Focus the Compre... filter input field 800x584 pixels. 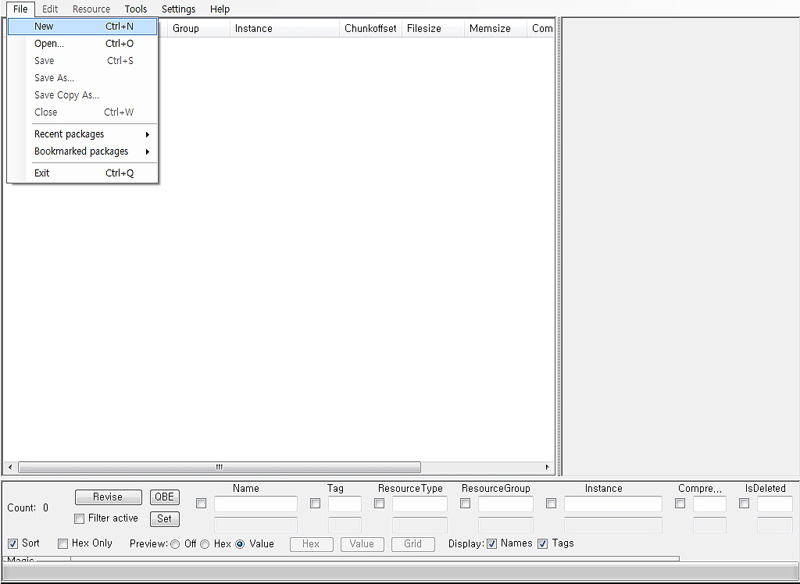coord(710,504)
